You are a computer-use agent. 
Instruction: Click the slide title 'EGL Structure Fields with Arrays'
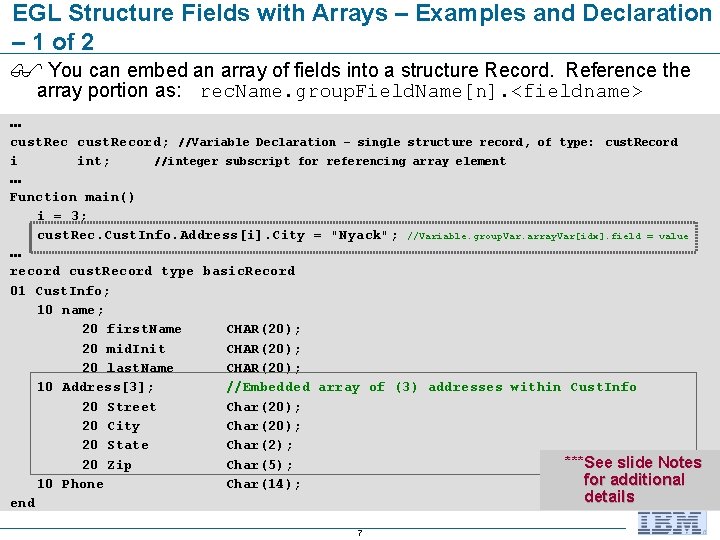tap(199, 13)
